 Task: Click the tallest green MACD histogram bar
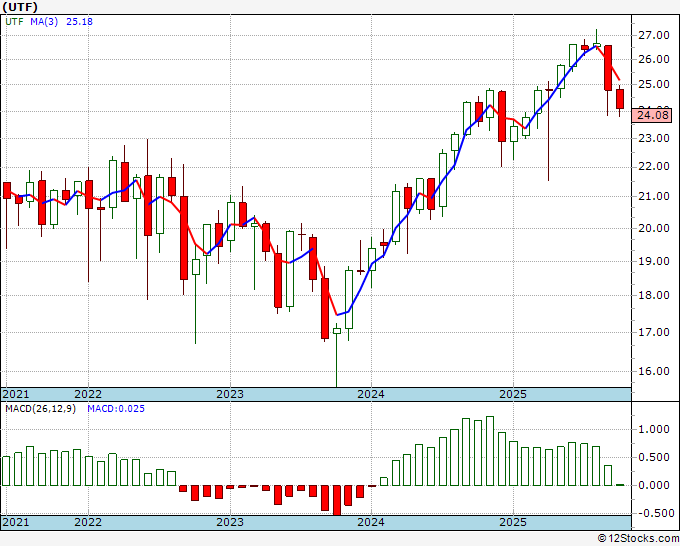(490, 451)
